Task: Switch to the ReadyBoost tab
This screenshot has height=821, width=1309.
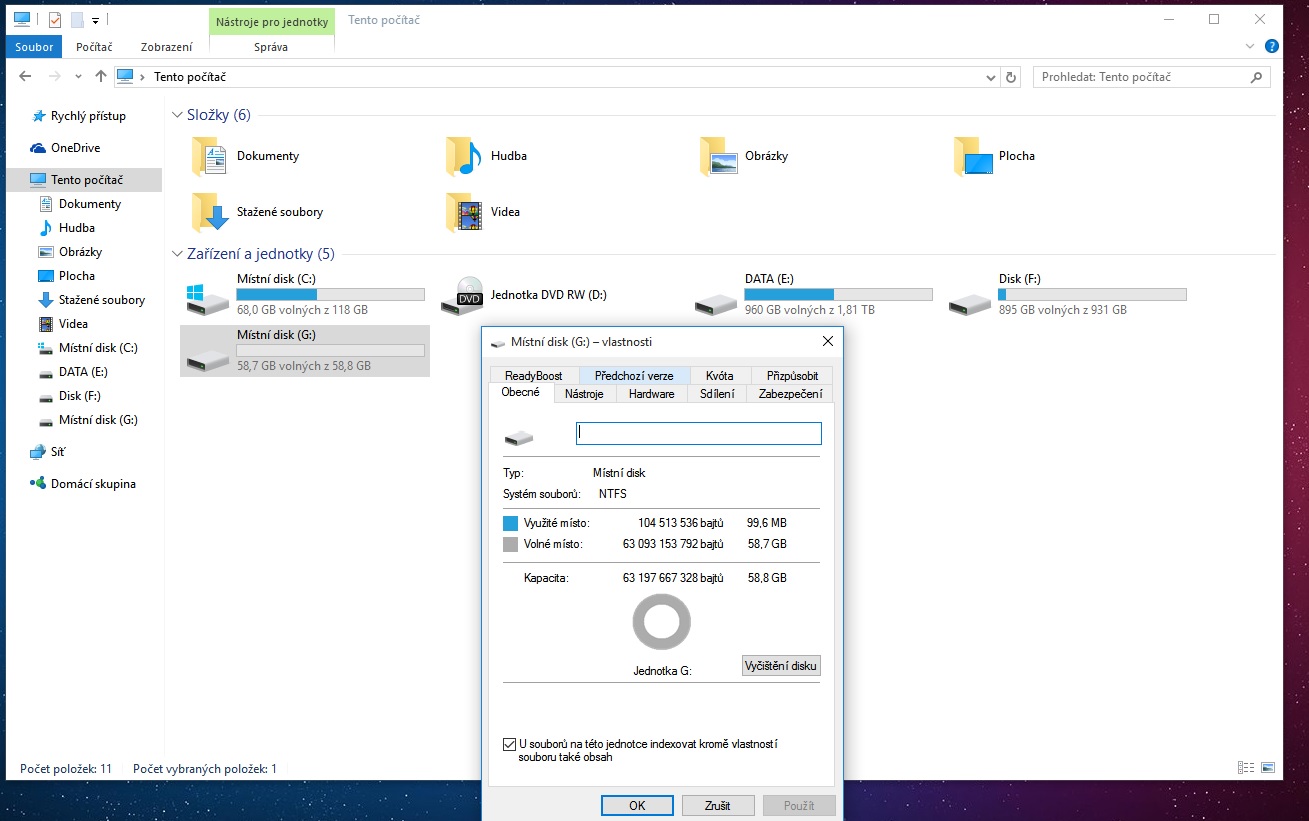Action: click(534, 376)
